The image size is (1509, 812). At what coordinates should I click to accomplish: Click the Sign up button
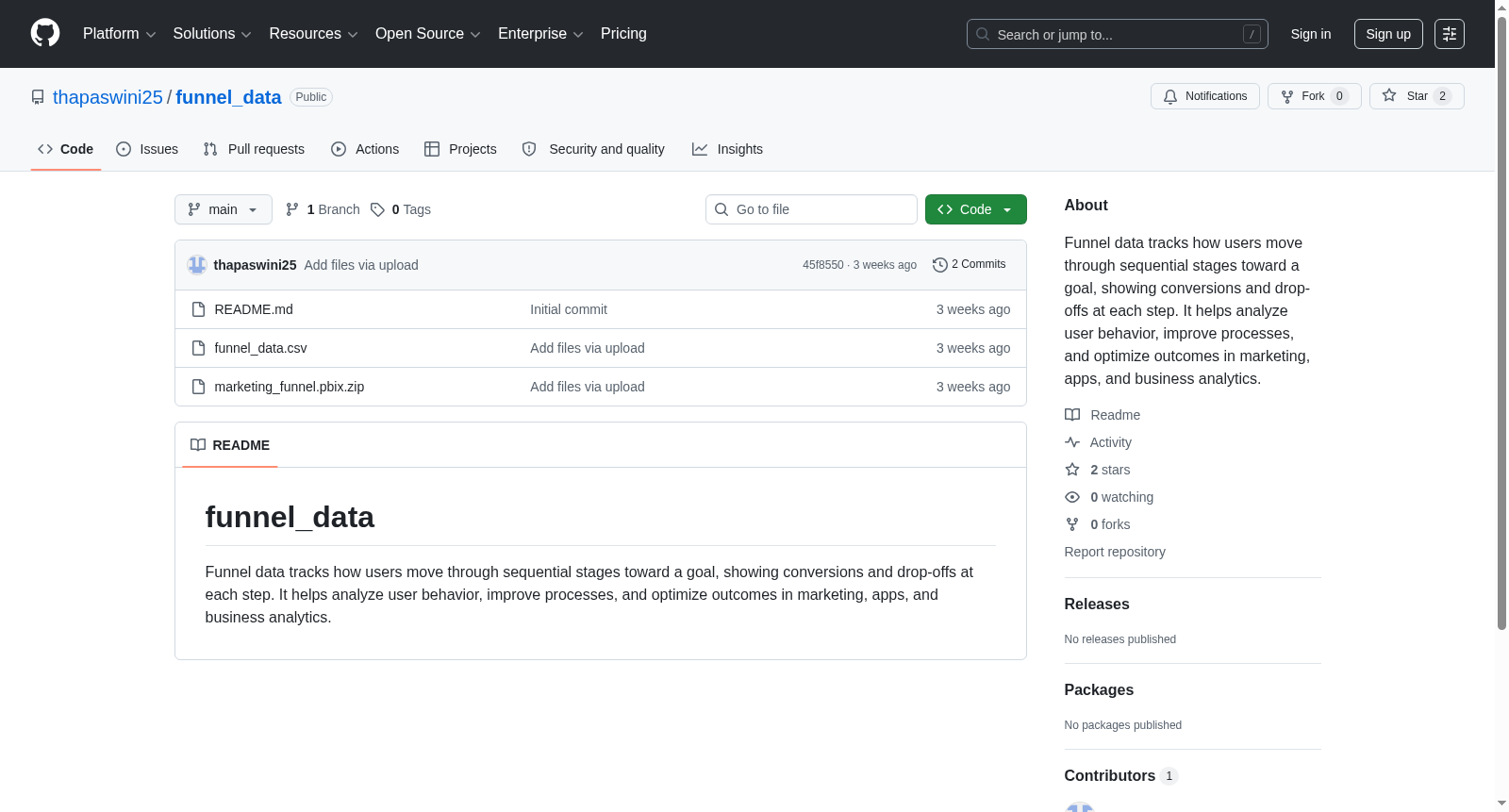[x=1388, y=34]
